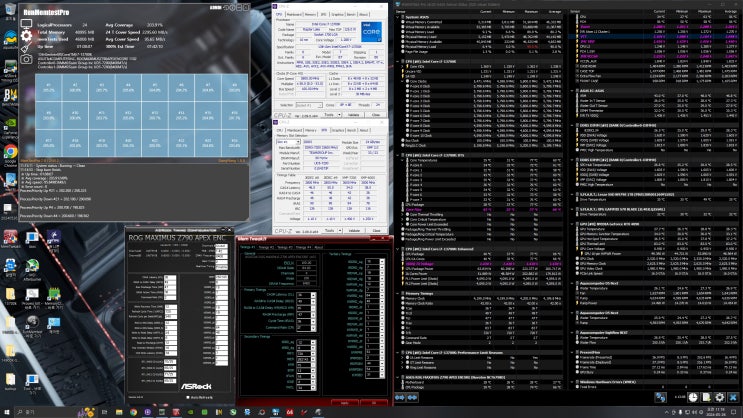Switch to Bench tab in upper CPU-Z window
743x418 pixels.
(351, 14)
